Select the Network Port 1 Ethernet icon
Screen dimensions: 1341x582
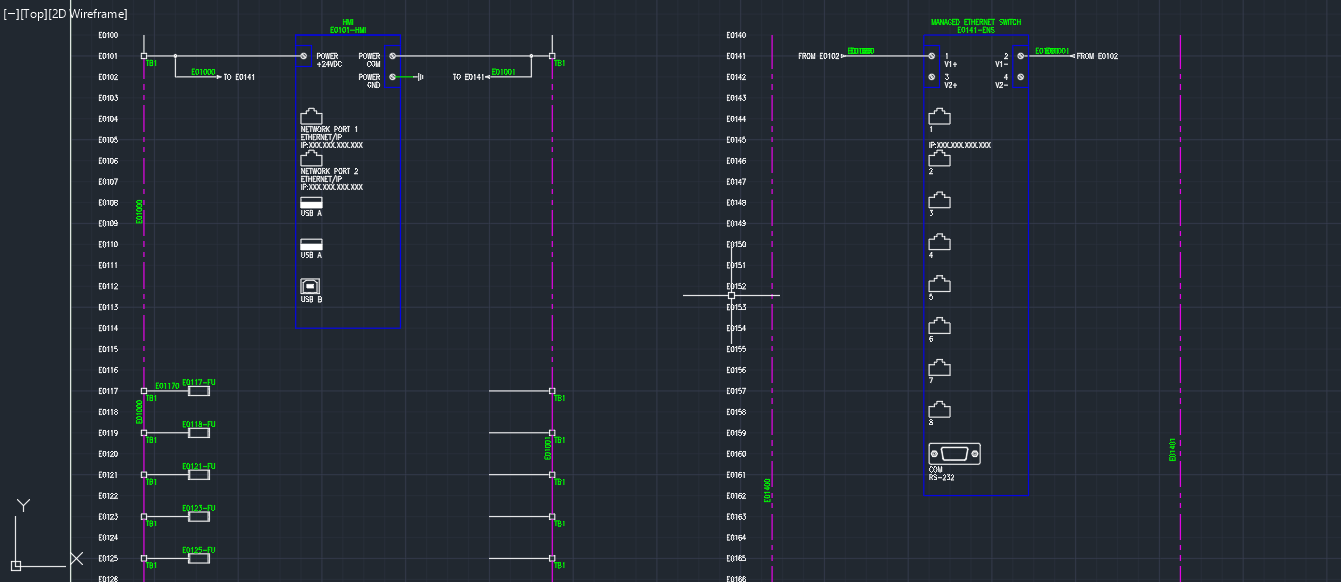click(311, 116)
